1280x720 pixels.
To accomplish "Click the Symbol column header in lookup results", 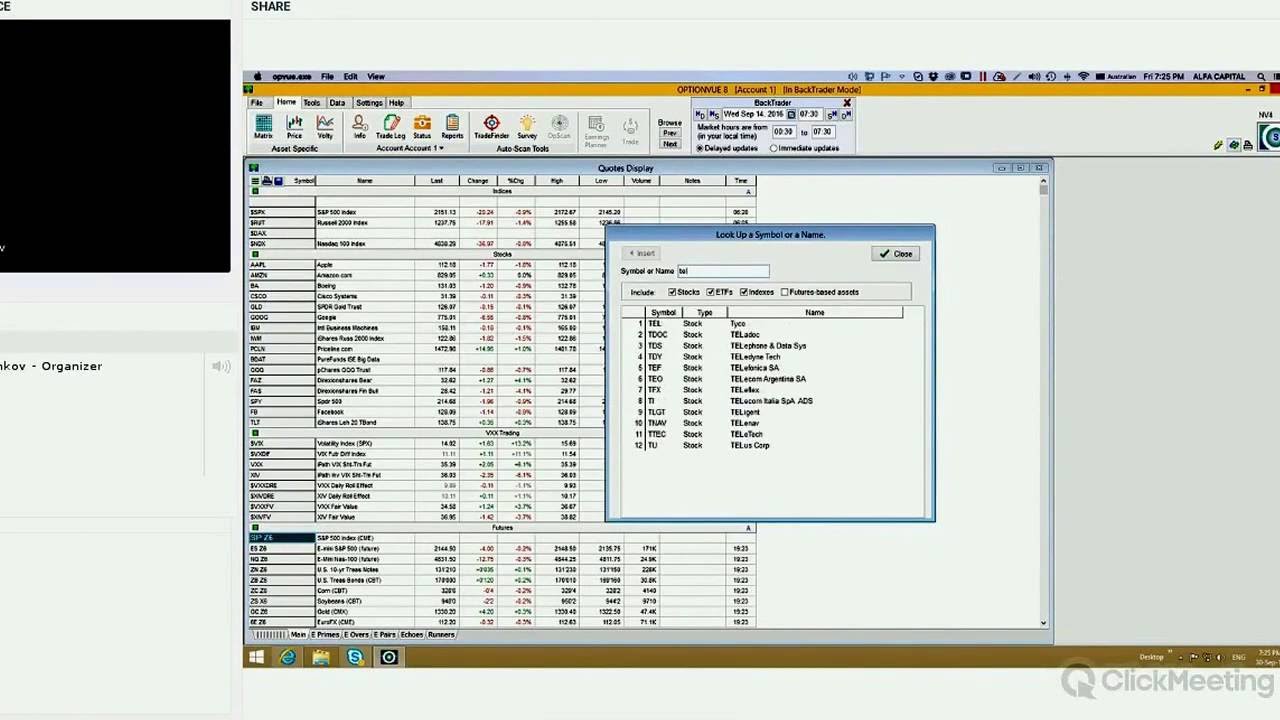I will [663, 313].
